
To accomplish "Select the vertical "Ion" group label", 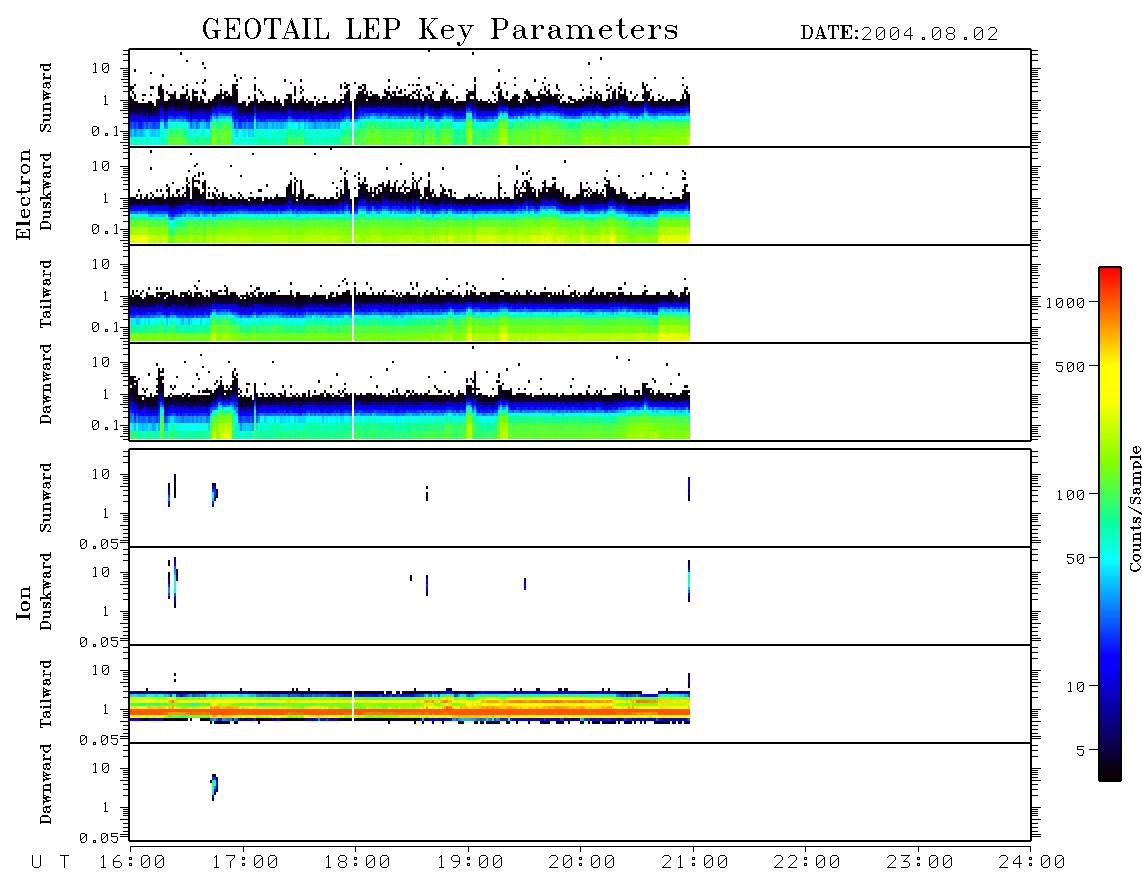I will coord(23,602).
